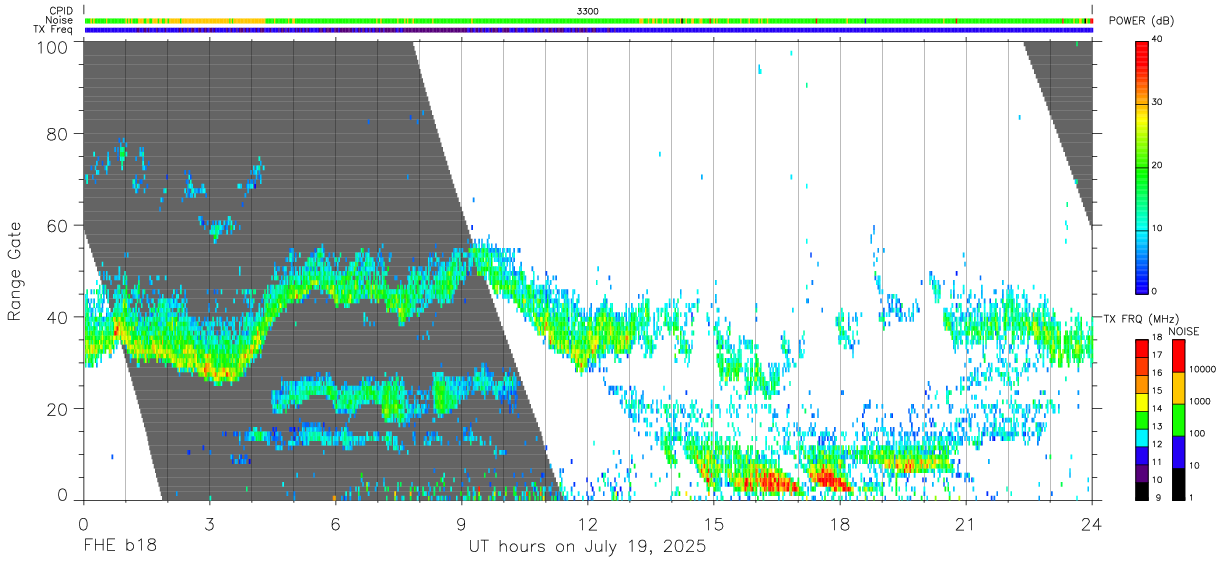Click the 30 label on power colorbar
The width and height of the screenshot is (1228, 567).
tap(1158, 102)
